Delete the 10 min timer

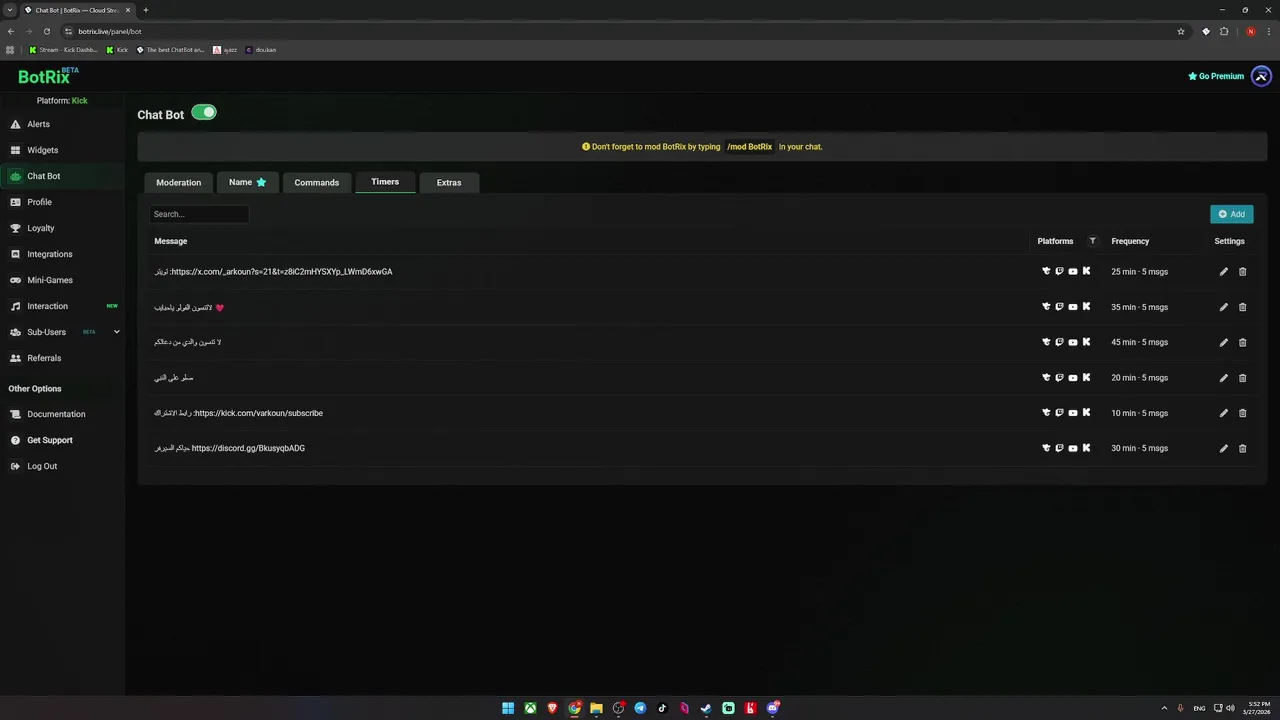point(1243,413)
